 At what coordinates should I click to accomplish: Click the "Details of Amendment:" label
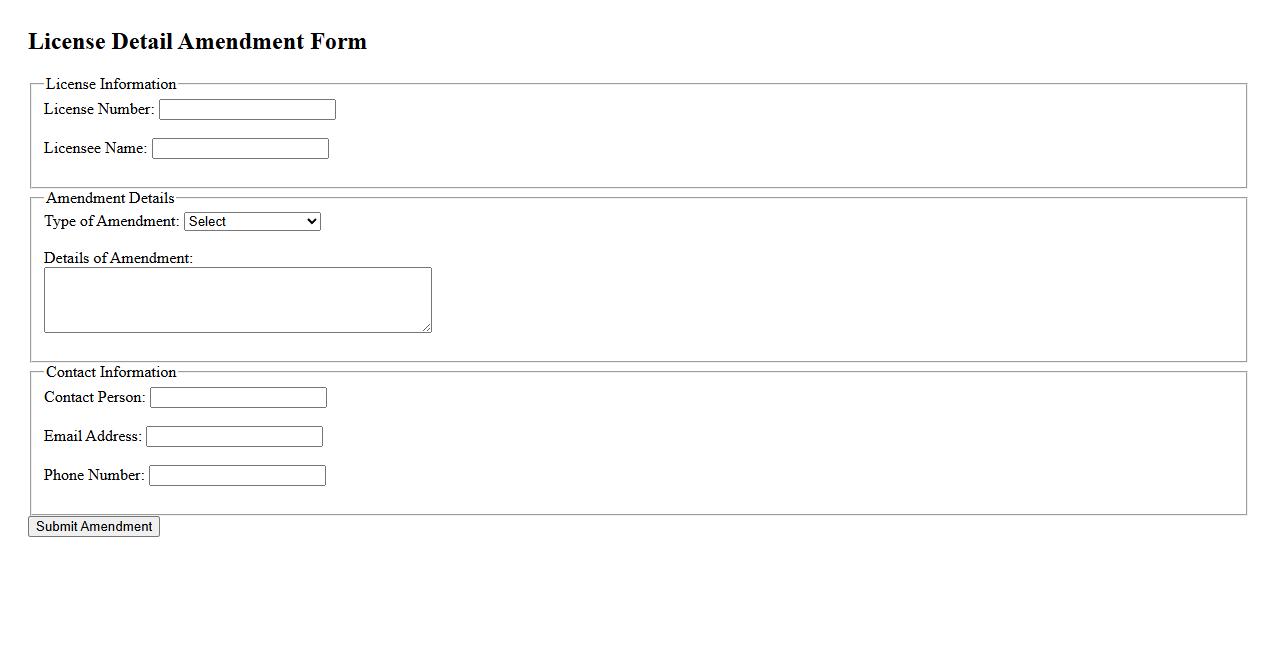(118, 258)
